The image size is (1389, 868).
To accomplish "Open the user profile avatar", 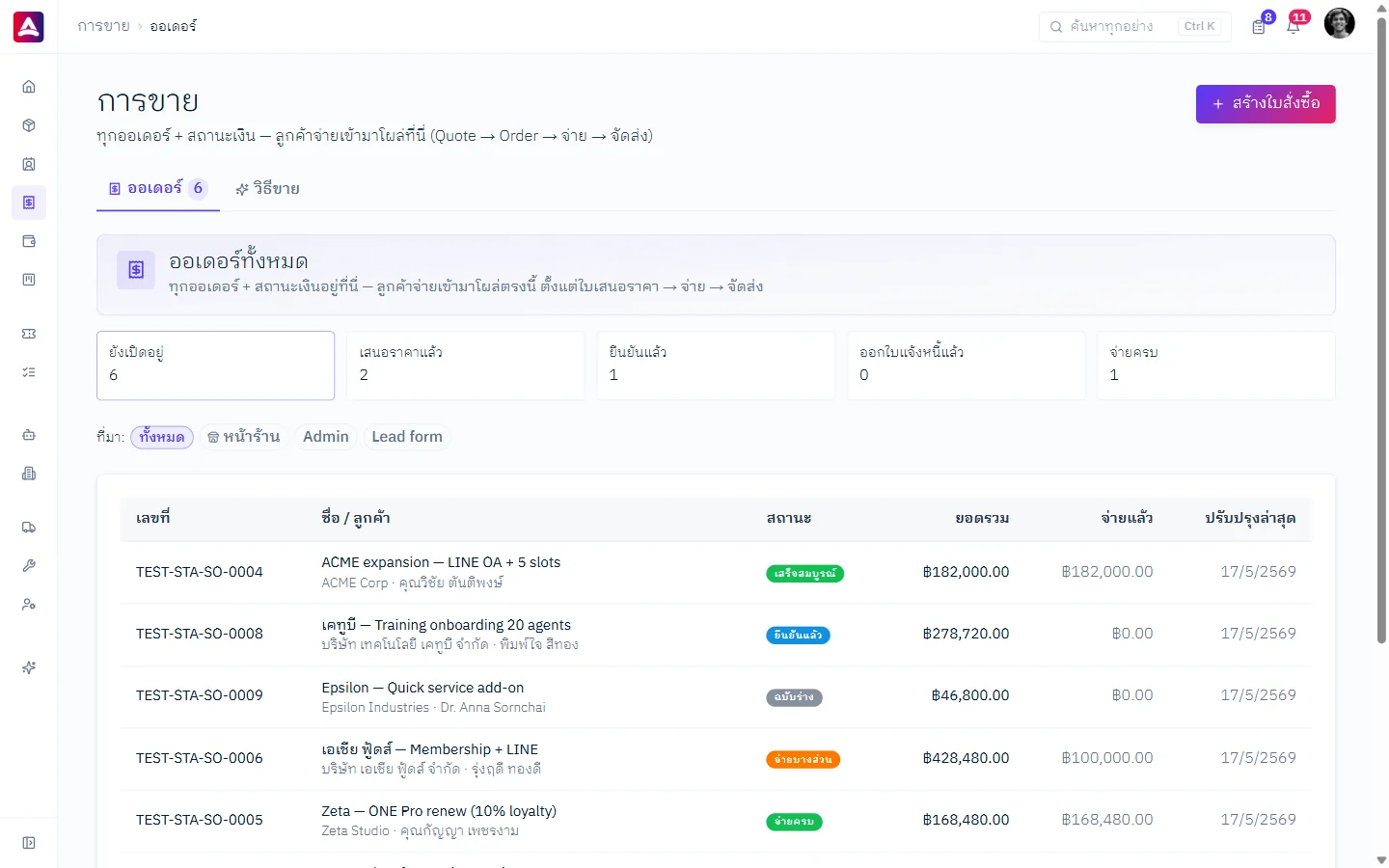I will tap(1339, 23).
